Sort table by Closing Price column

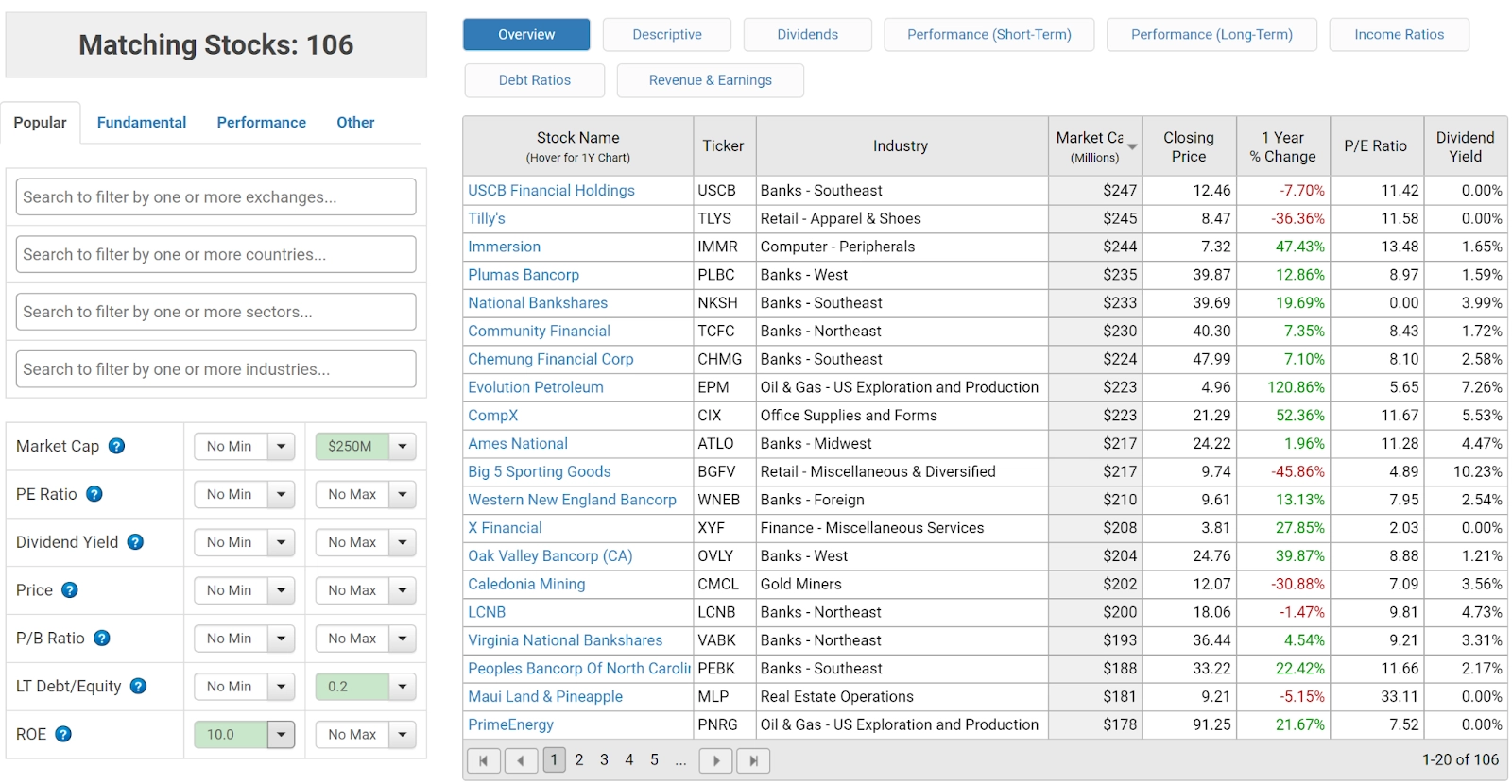point(1189,146)
